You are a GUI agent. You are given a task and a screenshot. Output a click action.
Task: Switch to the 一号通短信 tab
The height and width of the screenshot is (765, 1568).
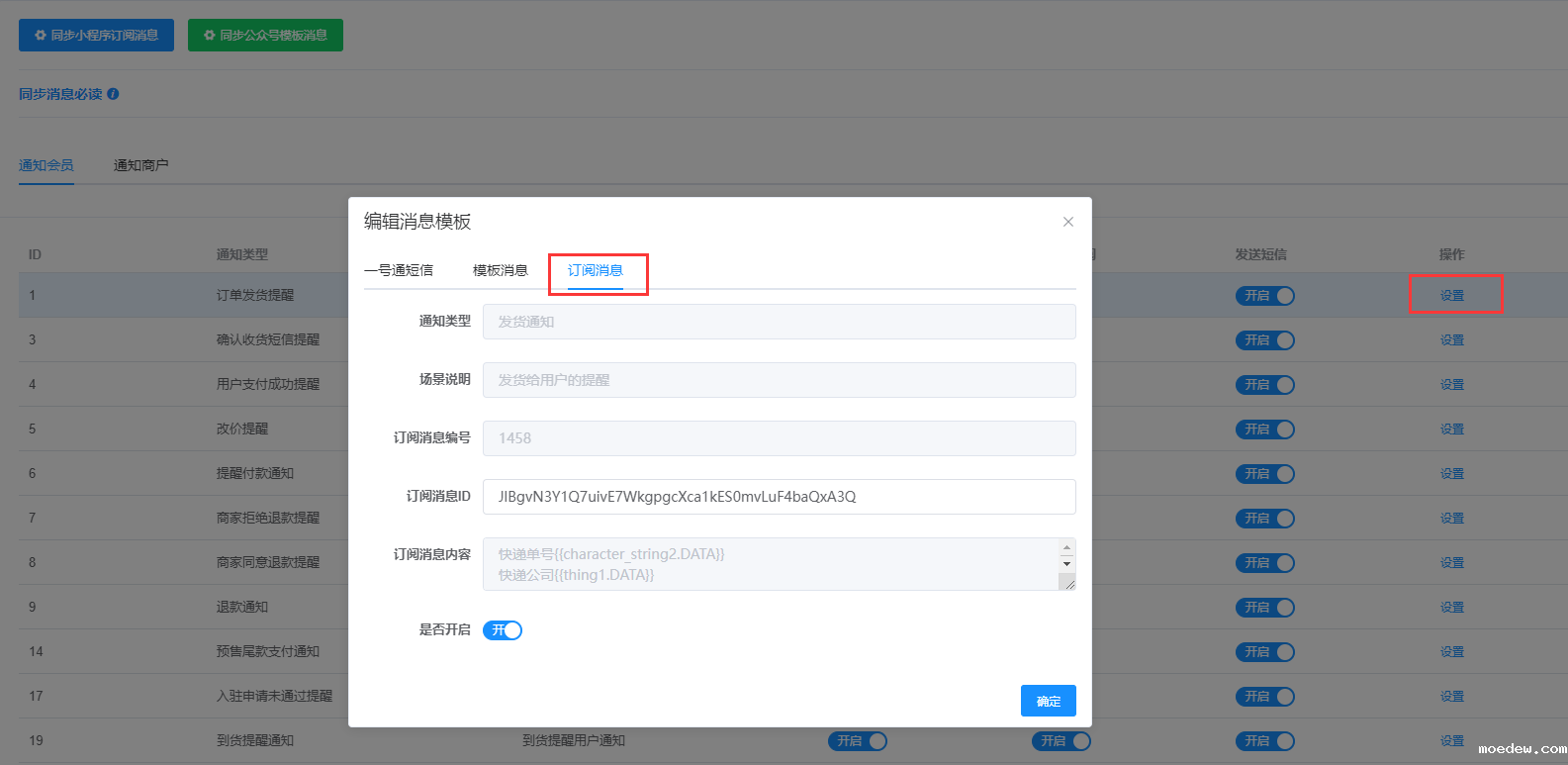click(x=399, y=270)
